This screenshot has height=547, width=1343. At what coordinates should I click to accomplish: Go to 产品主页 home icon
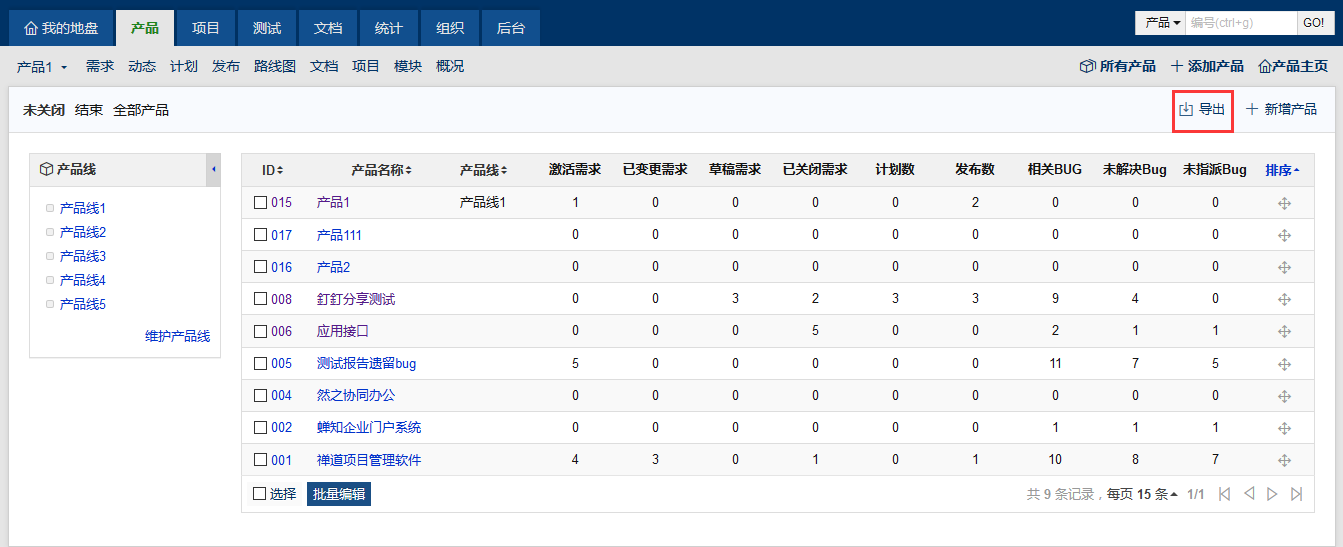pyautogui.click(x=1265, y=66)
